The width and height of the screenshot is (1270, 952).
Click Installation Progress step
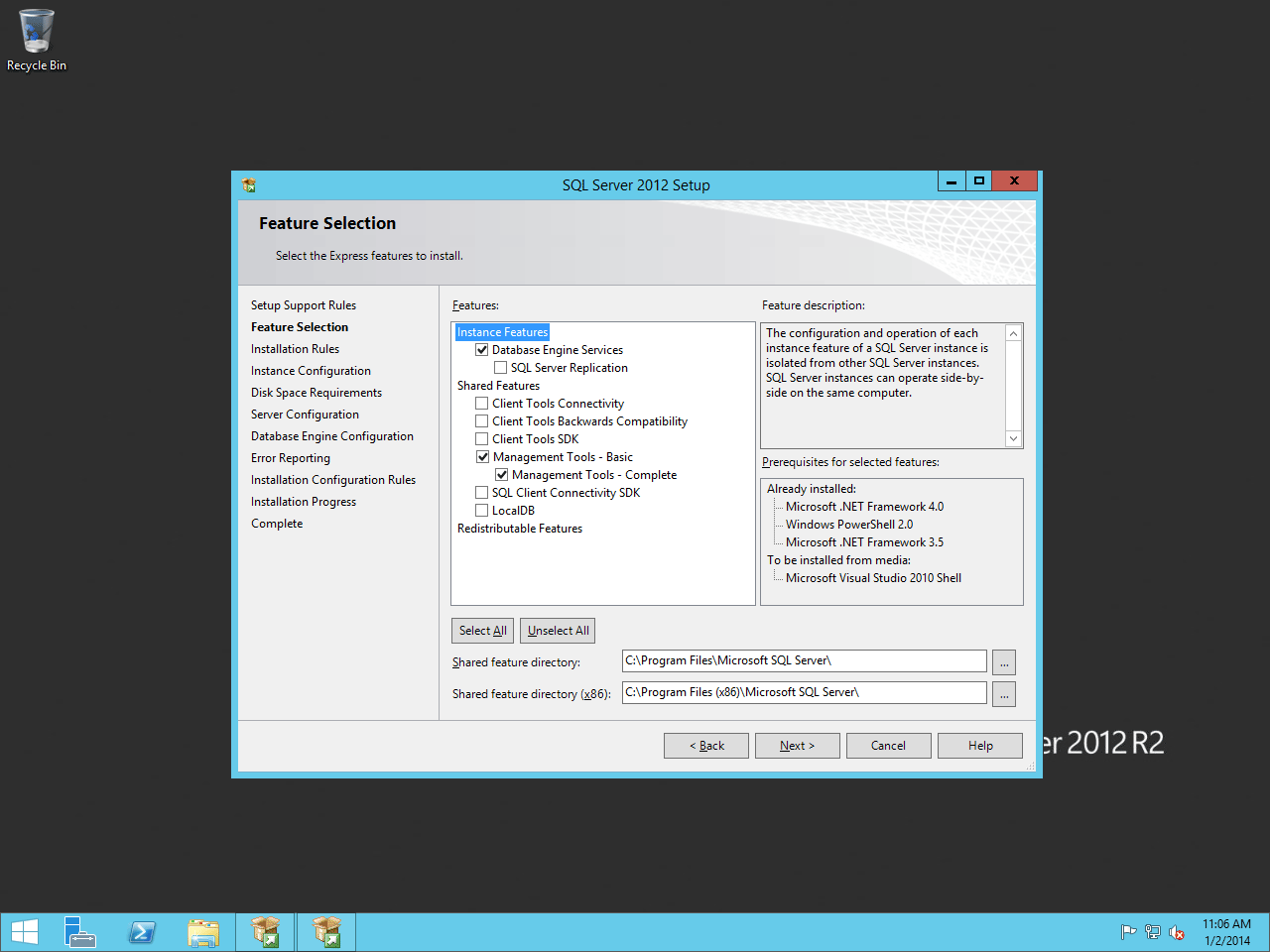304,502
